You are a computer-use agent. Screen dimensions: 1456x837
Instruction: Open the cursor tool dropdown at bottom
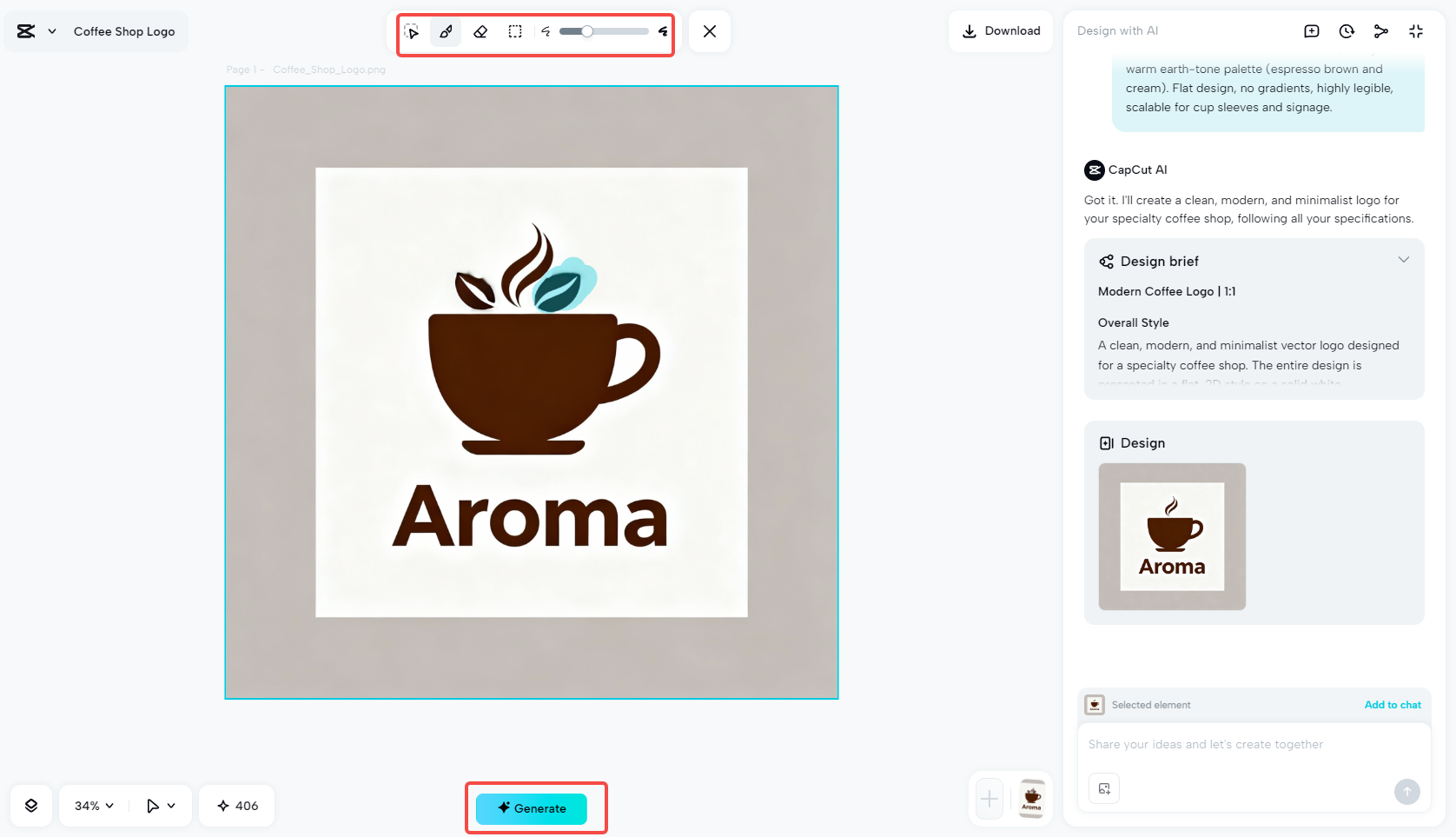point(160,806)
